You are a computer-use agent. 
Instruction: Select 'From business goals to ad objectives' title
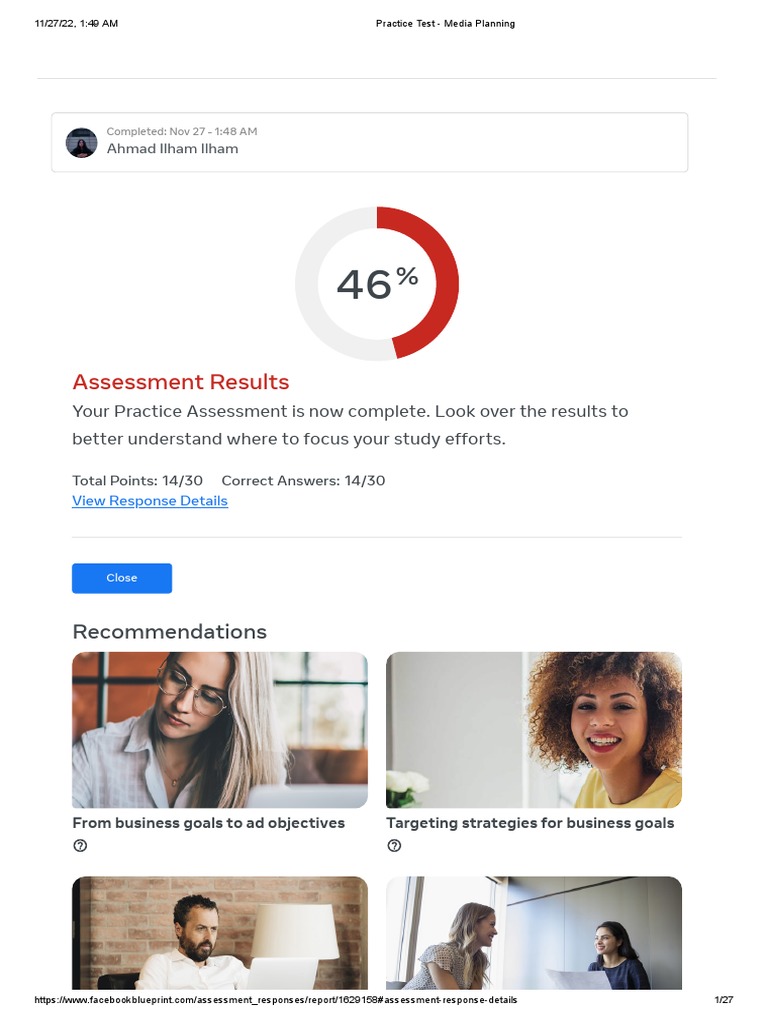208,823
